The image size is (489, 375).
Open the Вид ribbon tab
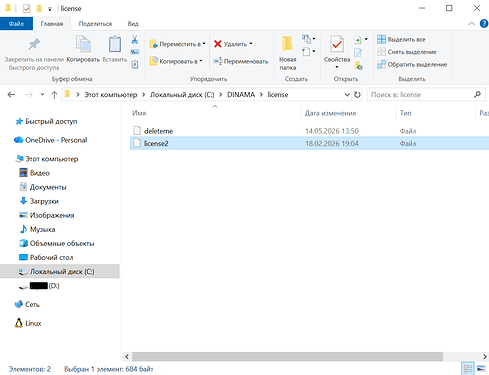point(133,24)
